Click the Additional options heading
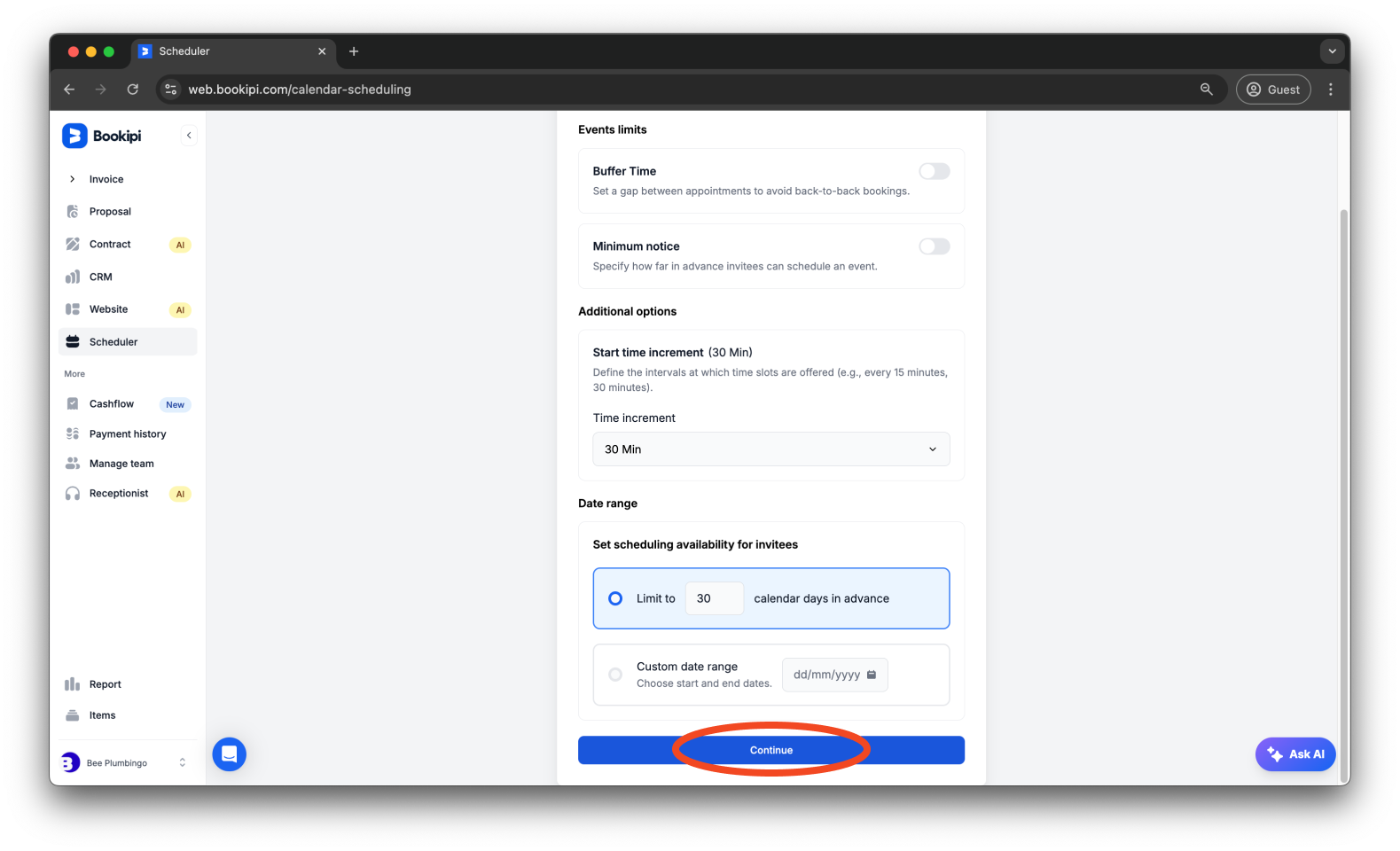Screen dimensions: 1400x851 (x=628, y=311)
